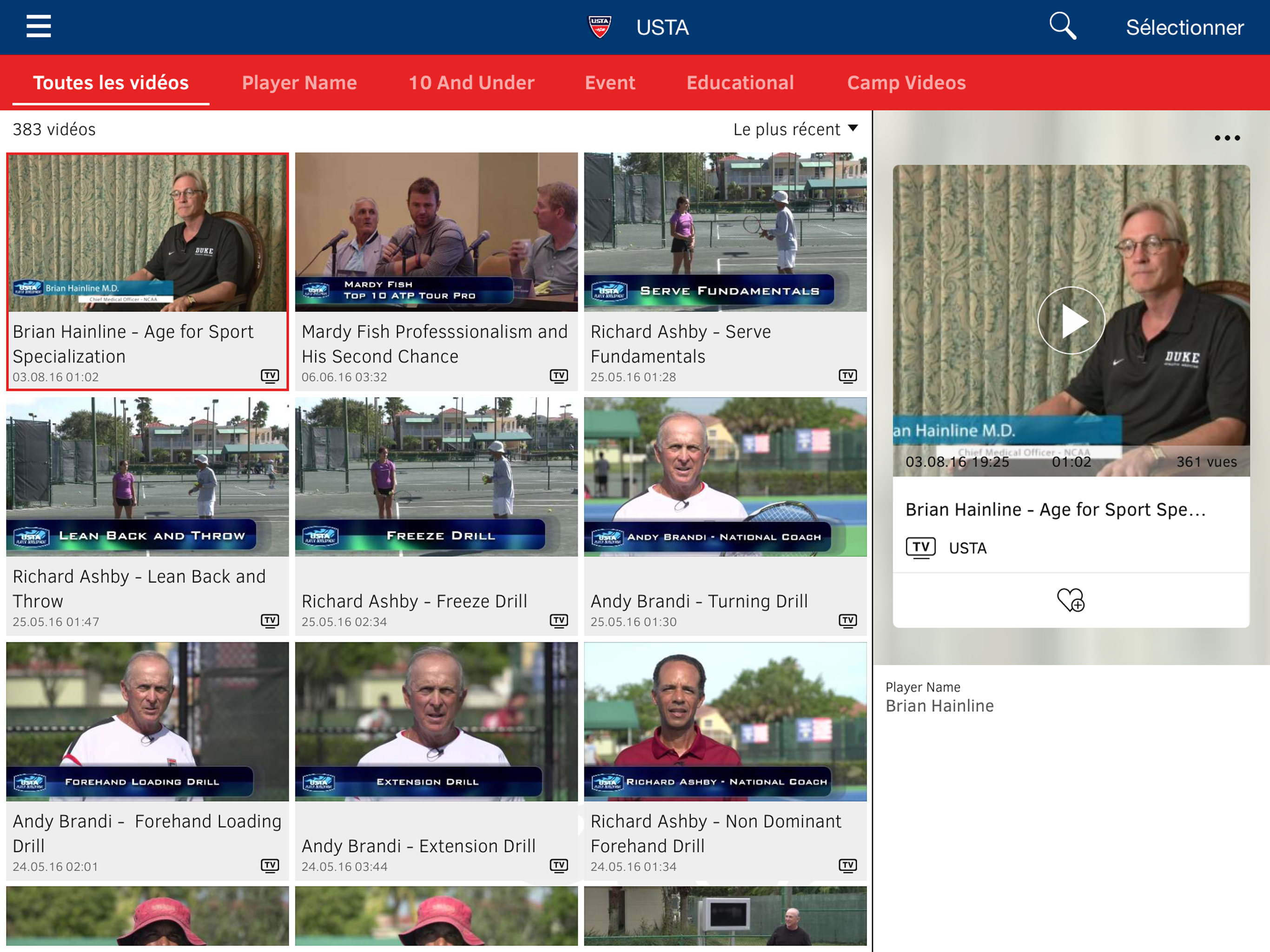Select the Educational tab

(x=740, y=83)
